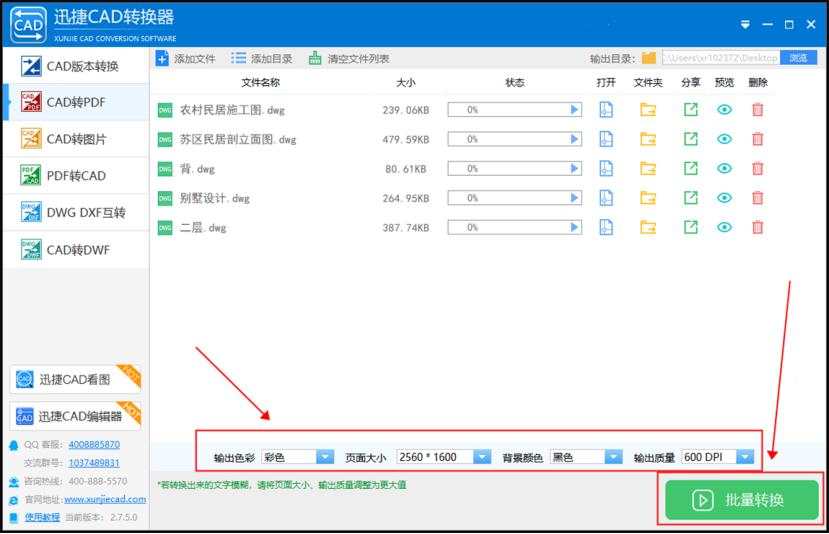Preview 苏区民居剖立面图.dwg with eye icon
The image size is (829, 534).
[724, 139]
